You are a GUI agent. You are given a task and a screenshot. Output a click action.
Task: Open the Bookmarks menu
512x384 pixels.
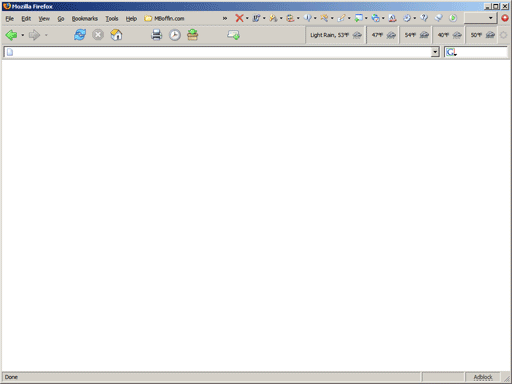85,19
